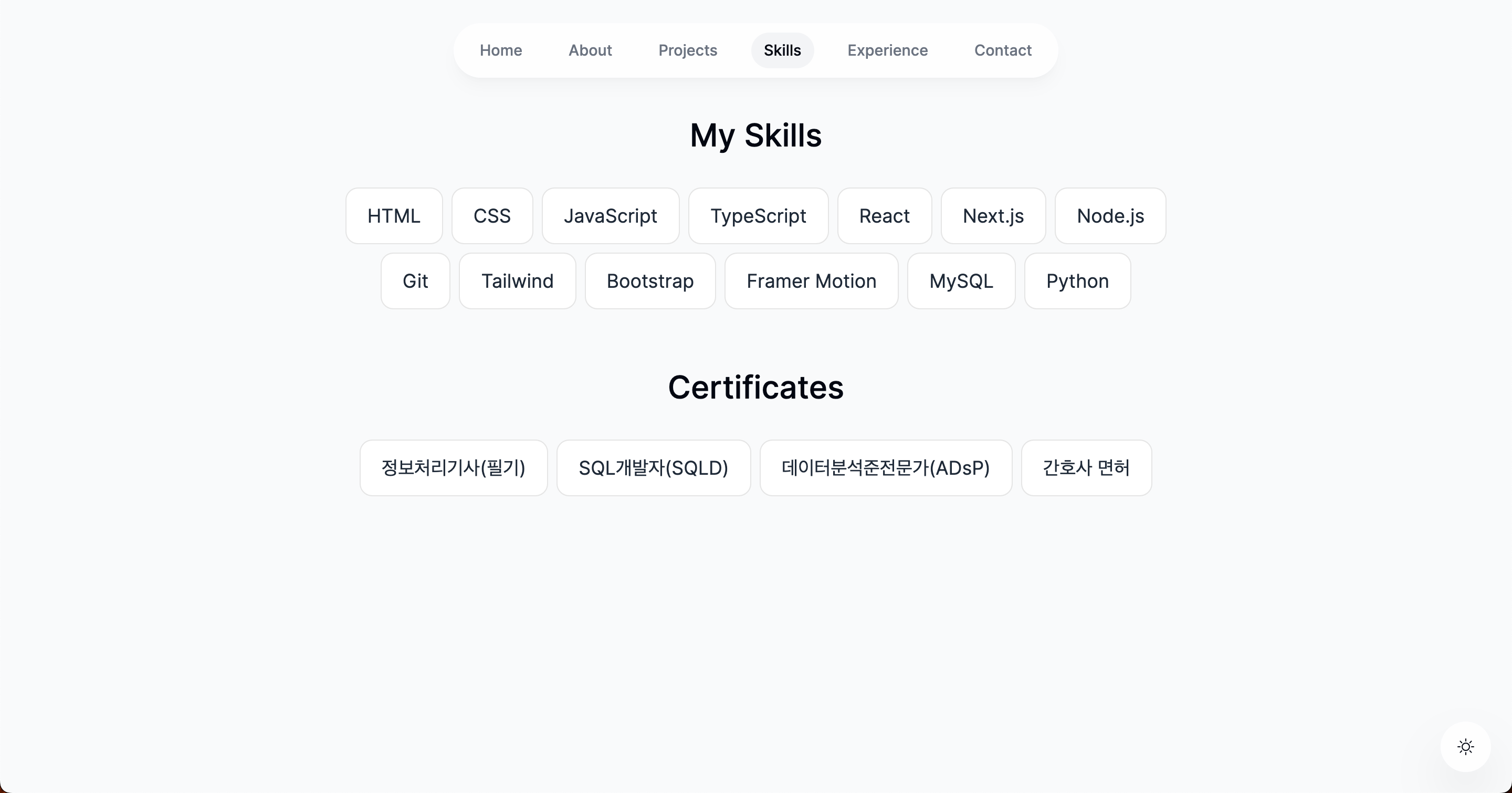Select the Tailwind skill chip
Image resolution: width=1512 pixels, height=793 pixels.
[517, 281]
